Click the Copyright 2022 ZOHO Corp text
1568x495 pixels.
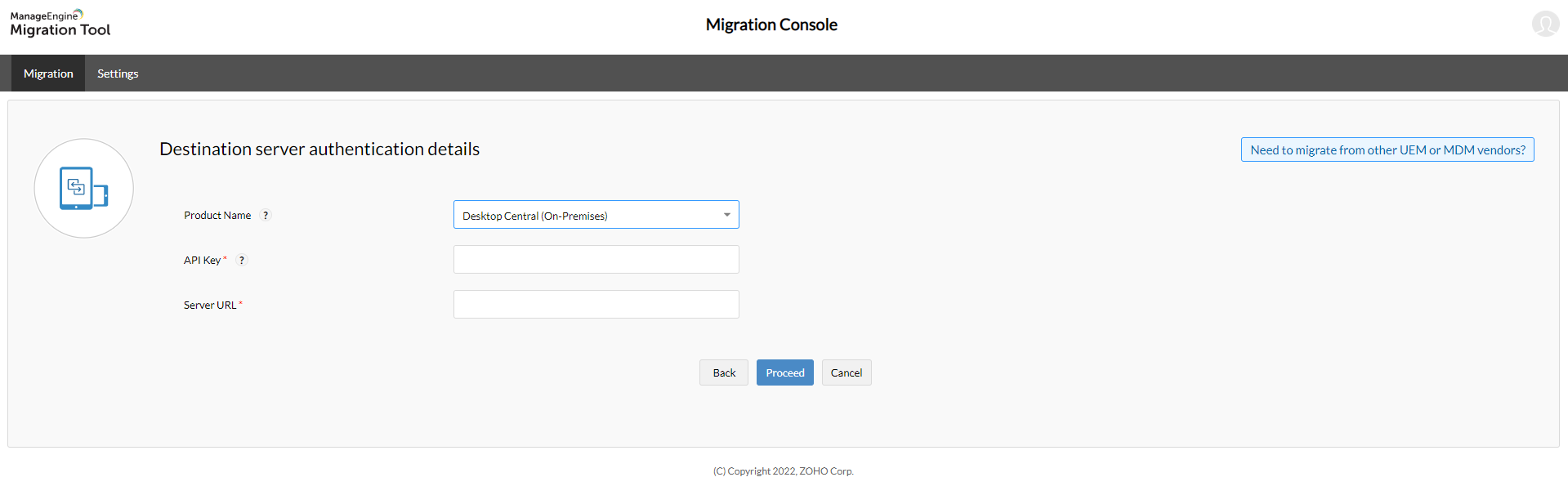click(784, 471)
